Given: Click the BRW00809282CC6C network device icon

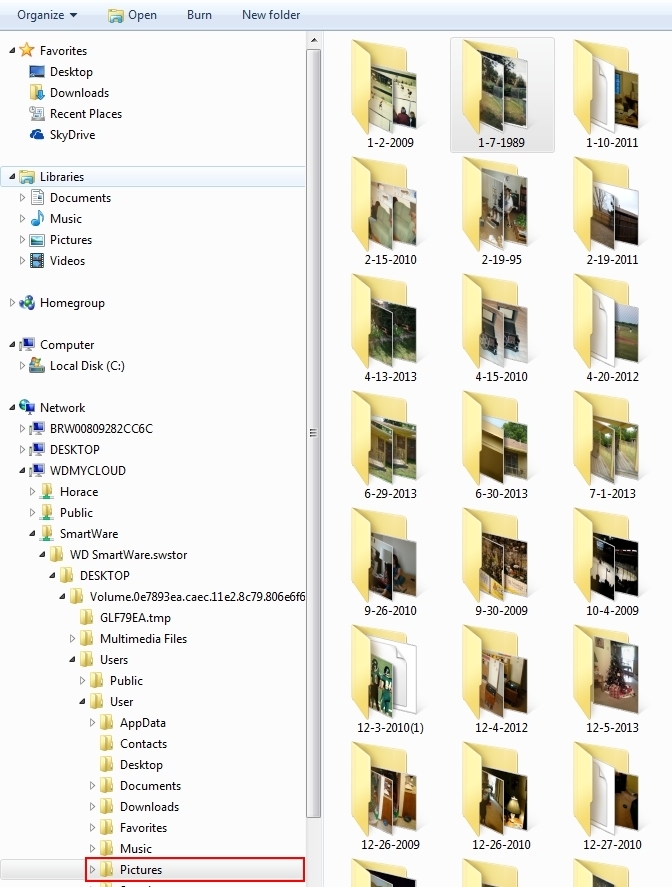Looking at the screenshot, I should pyautogui.click(x=37, y=428).
